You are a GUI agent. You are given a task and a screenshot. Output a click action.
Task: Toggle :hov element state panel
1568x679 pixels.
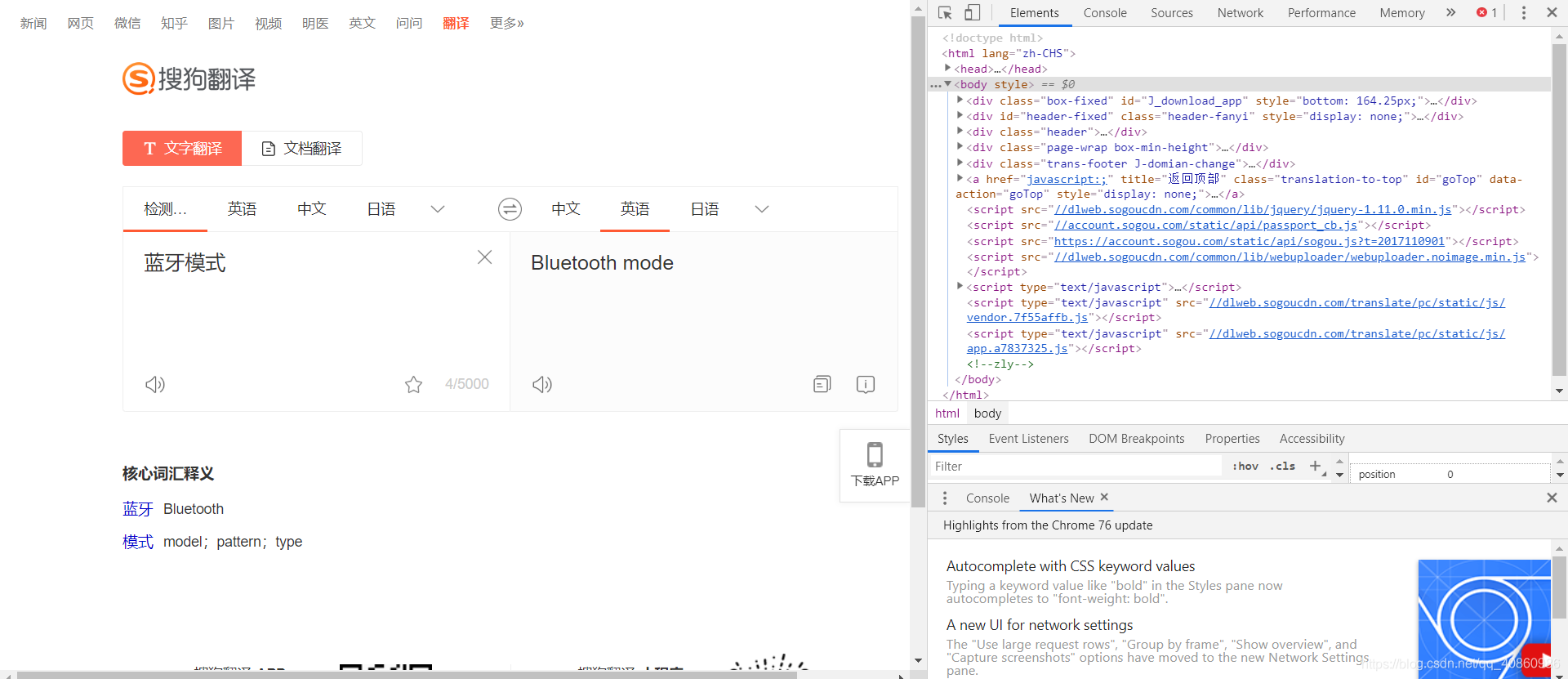click(1245, 466)
